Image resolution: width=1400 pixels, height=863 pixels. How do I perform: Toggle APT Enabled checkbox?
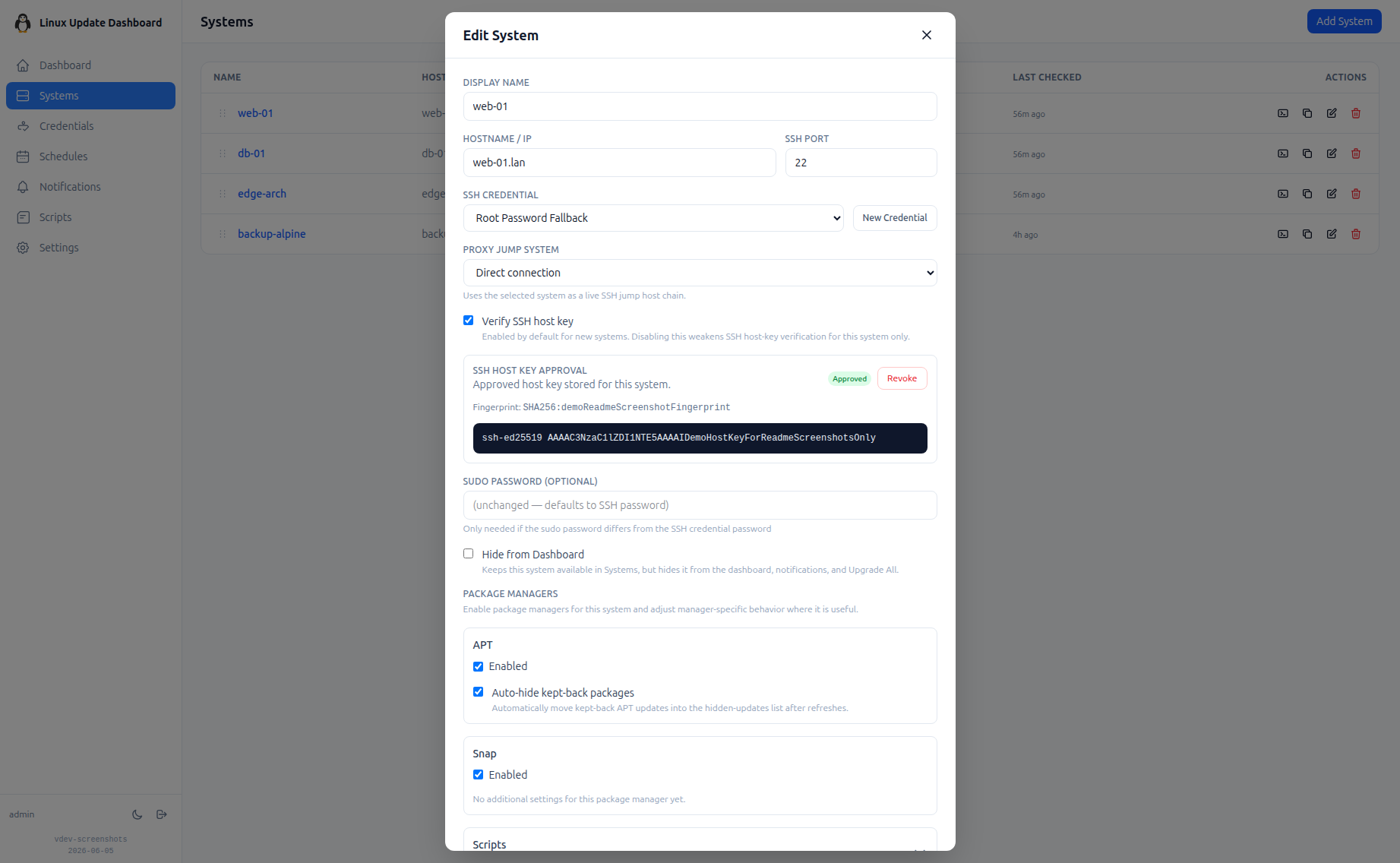pos(479,666)
